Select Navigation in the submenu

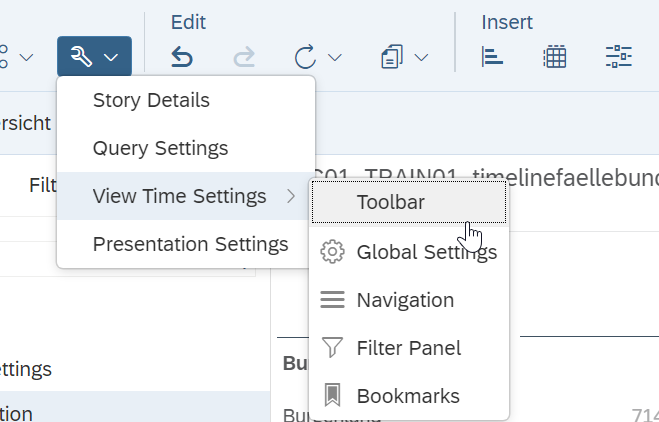[x=404, y=300]
